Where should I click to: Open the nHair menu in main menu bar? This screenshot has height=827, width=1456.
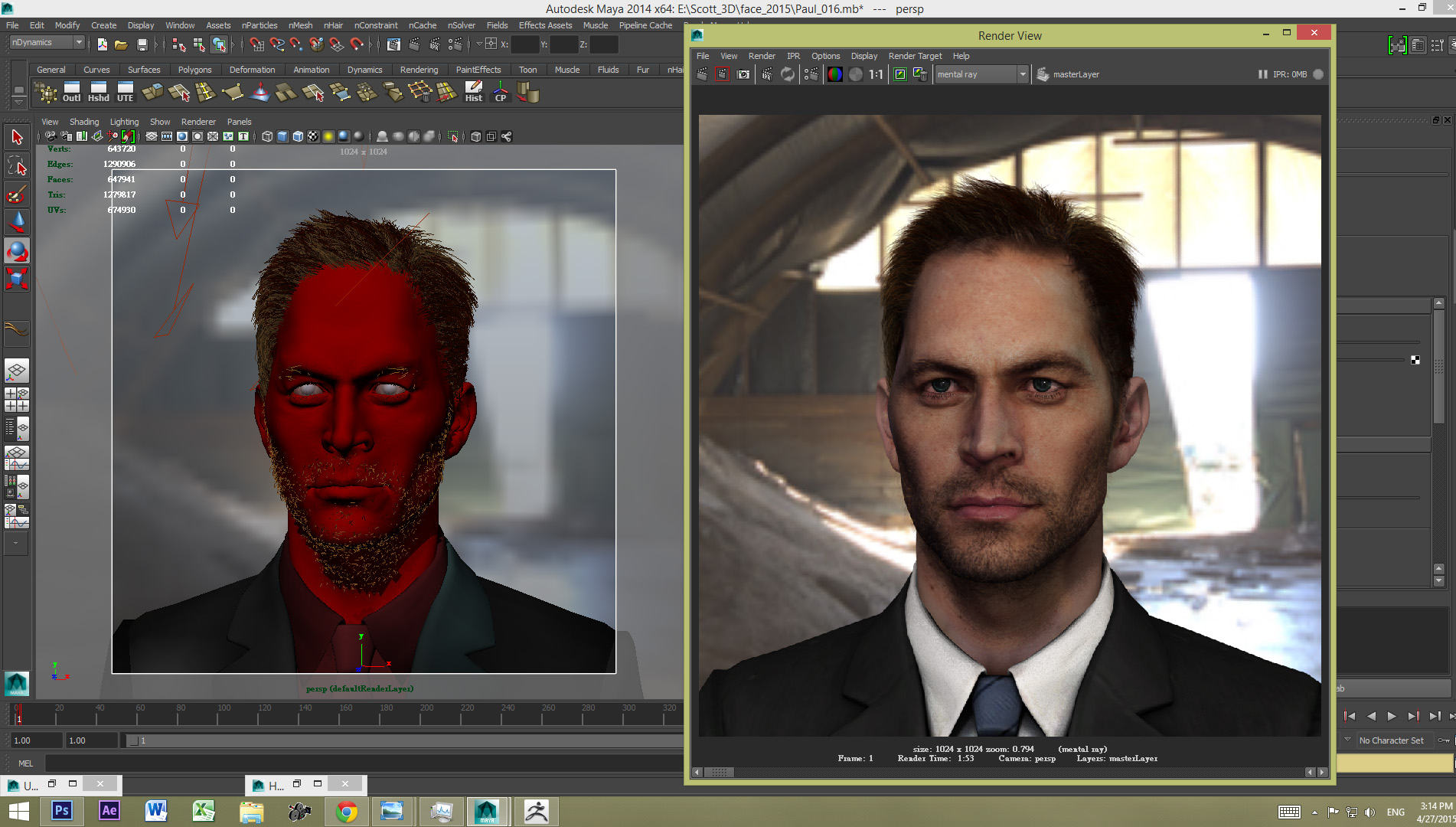point(333,25)
